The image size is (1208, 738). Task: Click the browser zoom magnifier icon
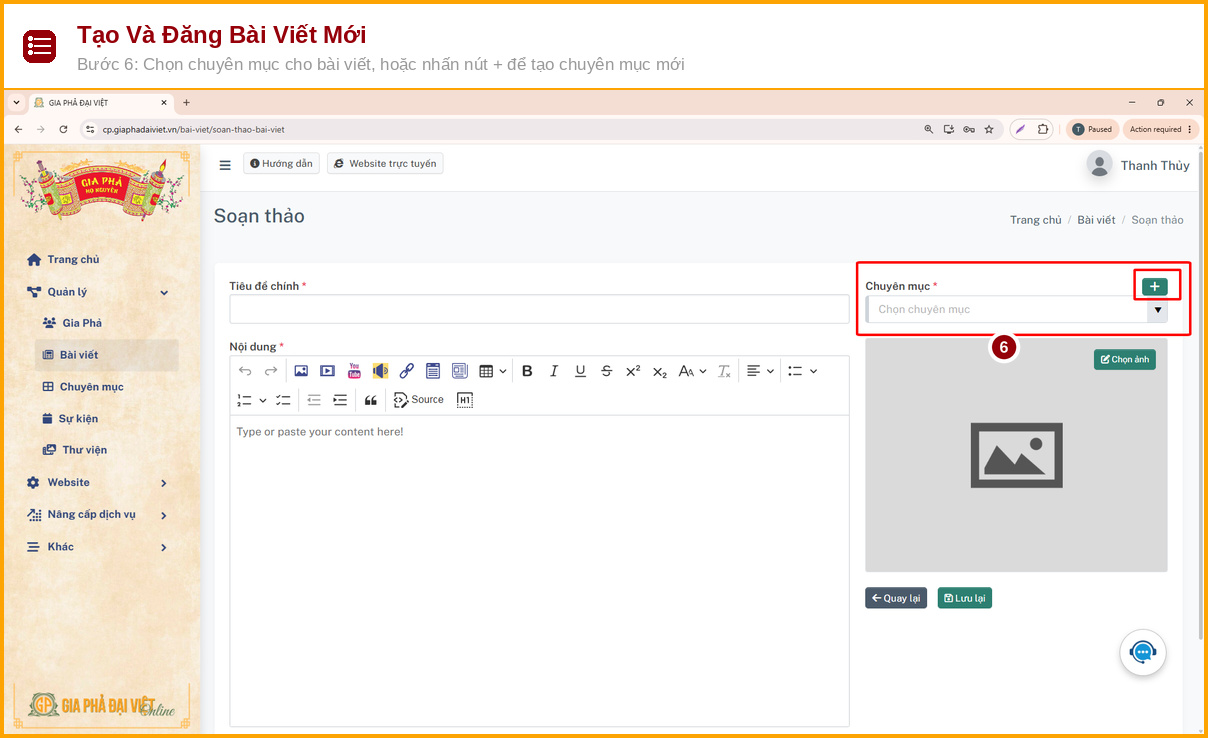tap(929, 129)
